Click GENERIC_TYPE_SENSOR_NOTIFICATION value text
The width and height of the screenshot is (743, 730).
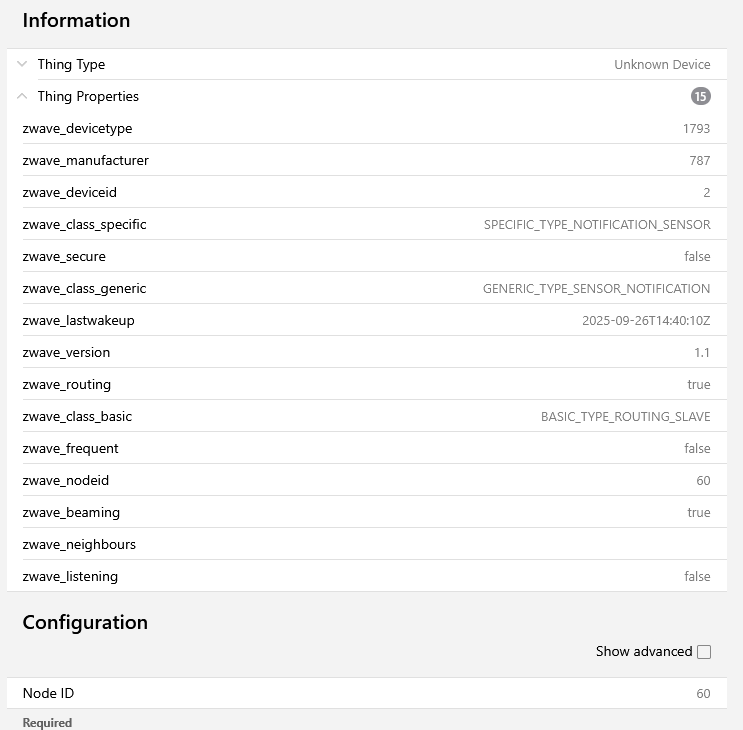tap(596, 288)
